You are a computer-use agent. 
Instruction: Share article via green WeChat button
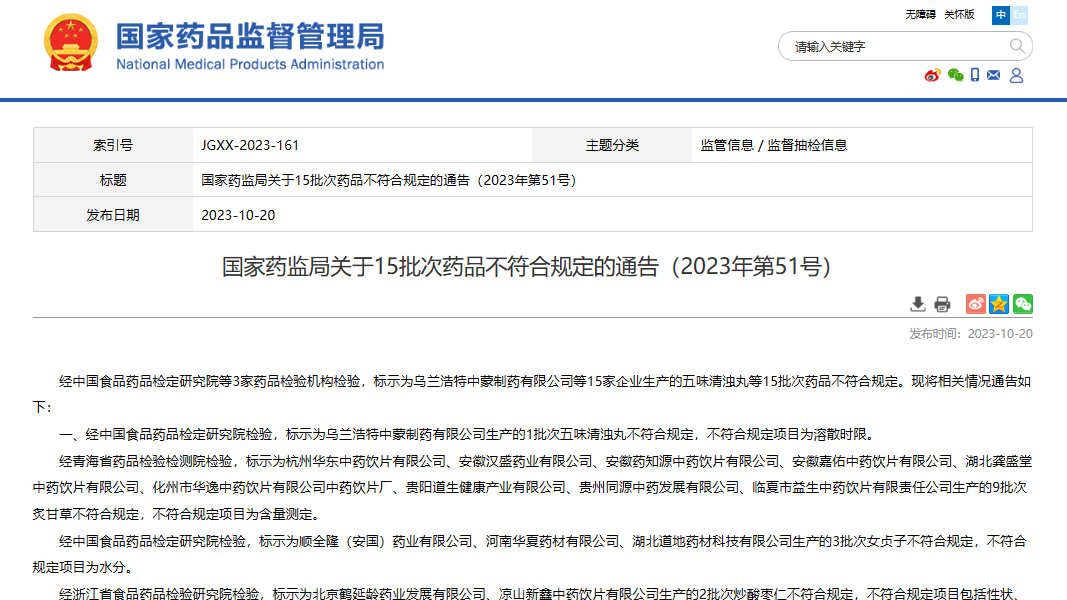(1022, 304)
